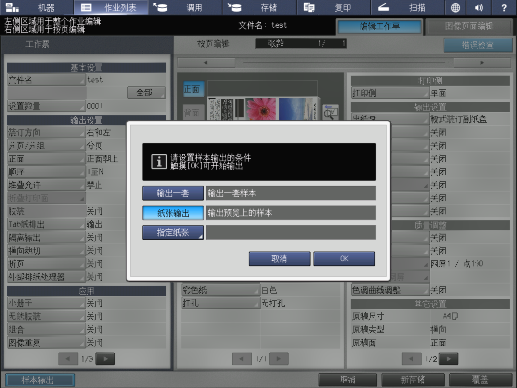Open the 打孔 setting
This screenshot has height=388, width=517.
pos(221,303)
